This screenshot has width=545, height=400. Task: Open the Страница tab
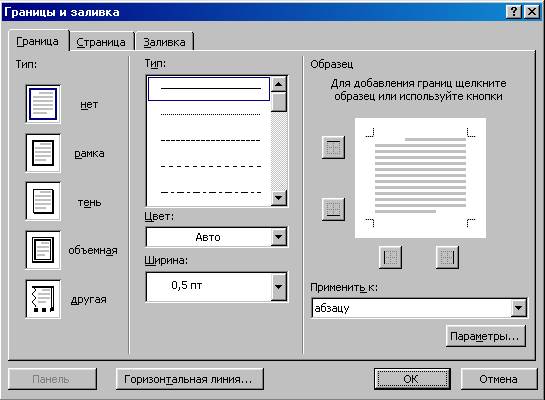coord(101,42)
